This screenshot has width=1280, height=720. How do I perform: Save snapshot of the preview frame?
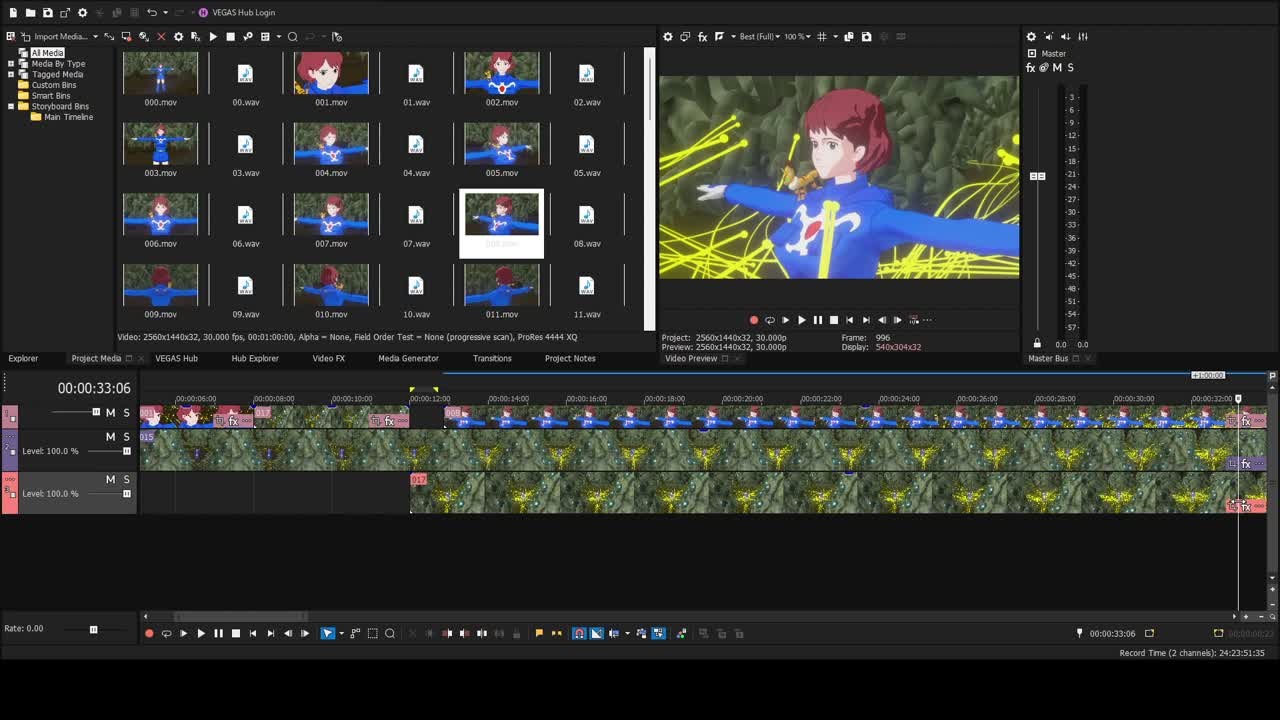tap(866, 37)
